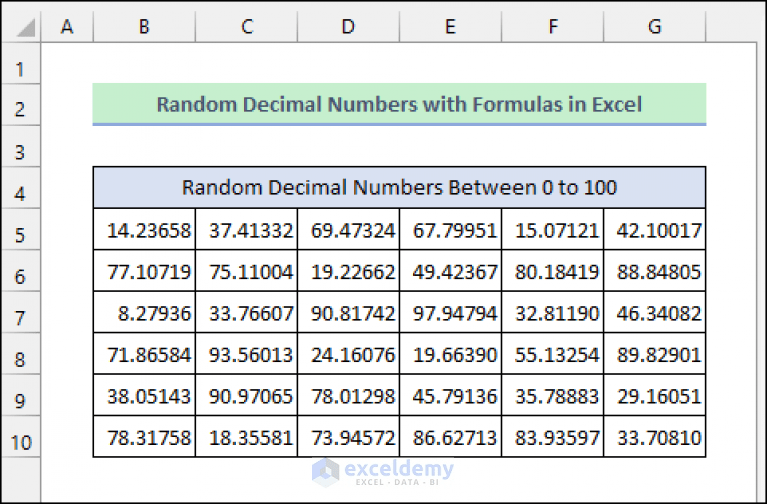
Task: Click the select-all corner triangle
Action: pyautogui.click(x=25, y=28)
